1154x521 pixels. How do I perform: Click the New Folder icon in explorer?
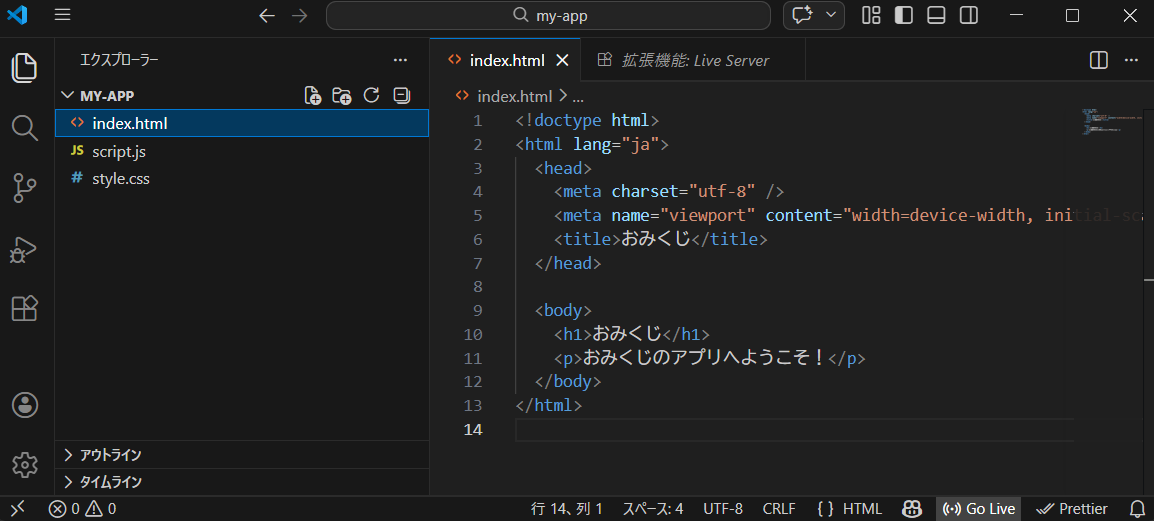(342, 96)
